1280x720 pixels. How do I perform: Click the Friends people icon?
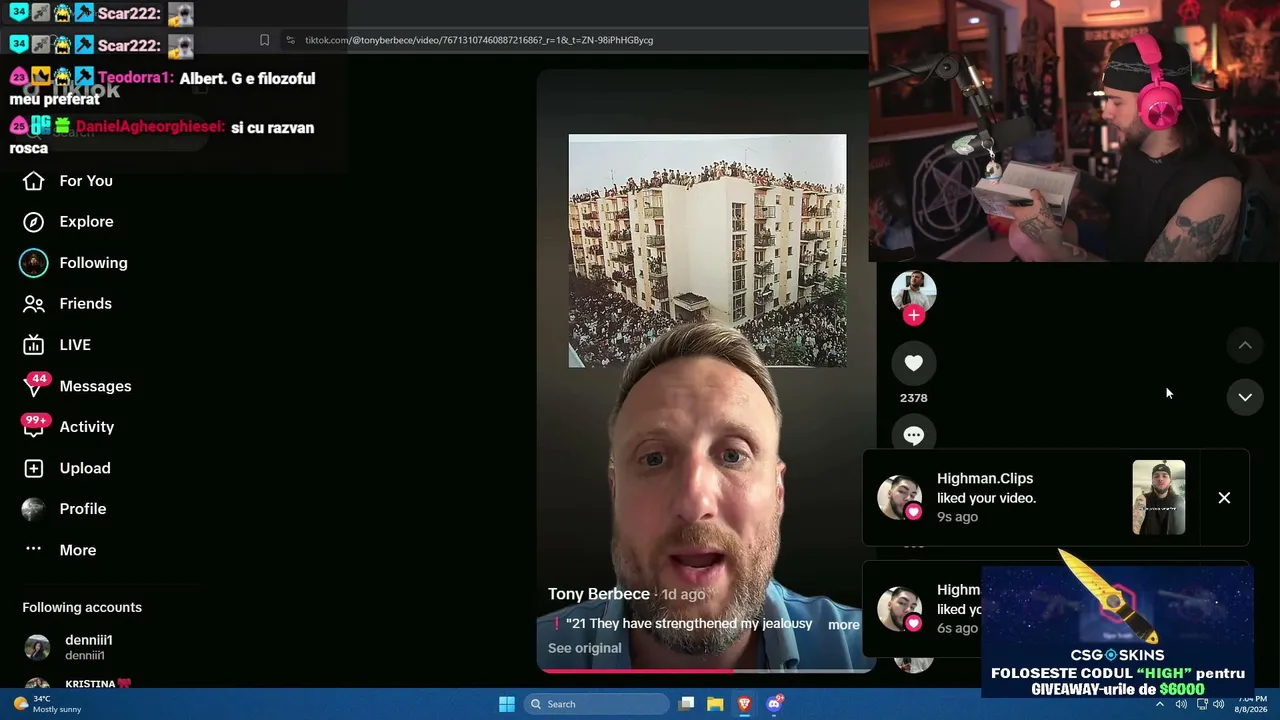33,304
